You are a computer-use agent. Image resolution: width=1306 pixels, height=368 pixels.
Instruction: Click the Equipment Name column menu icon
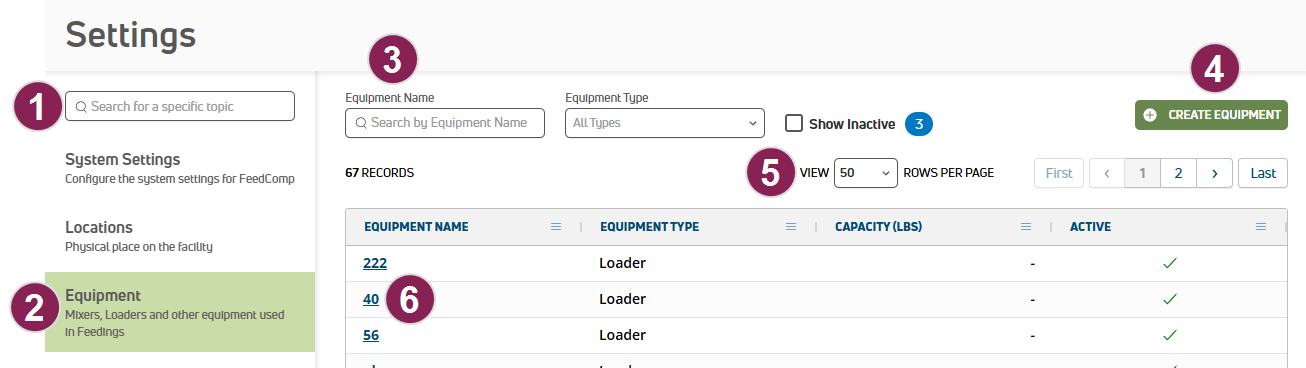(x=556, y=227)
